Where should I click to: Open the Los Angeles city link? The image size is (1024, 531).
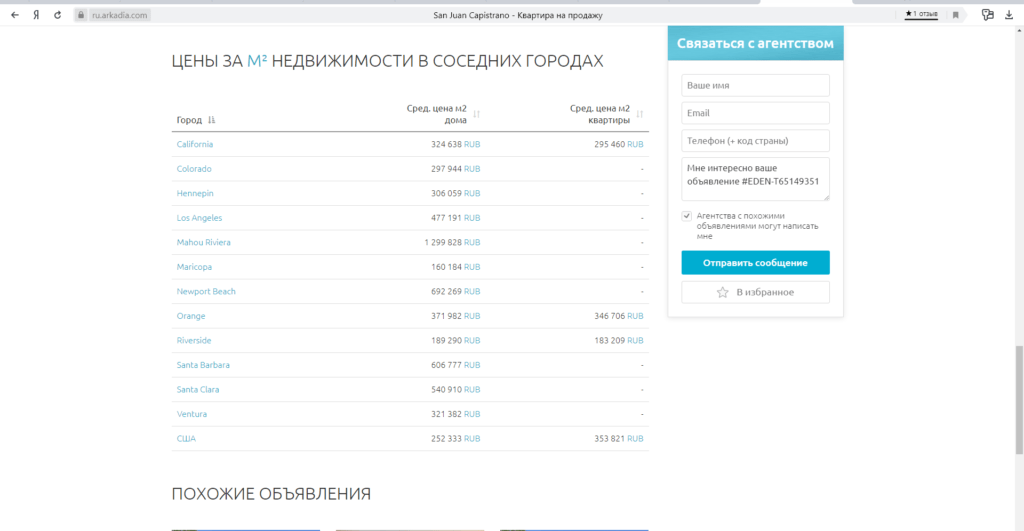pos(199,218)
